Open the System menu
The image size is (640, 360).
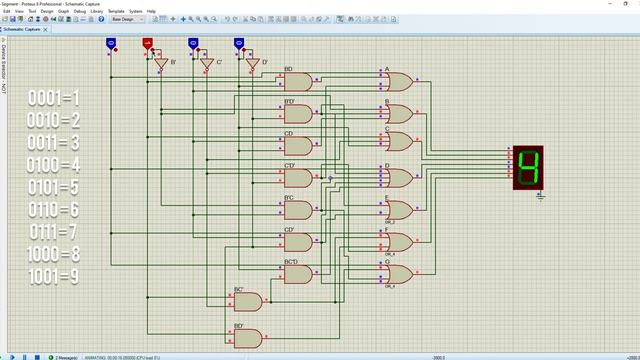click(x=136, y=11)
